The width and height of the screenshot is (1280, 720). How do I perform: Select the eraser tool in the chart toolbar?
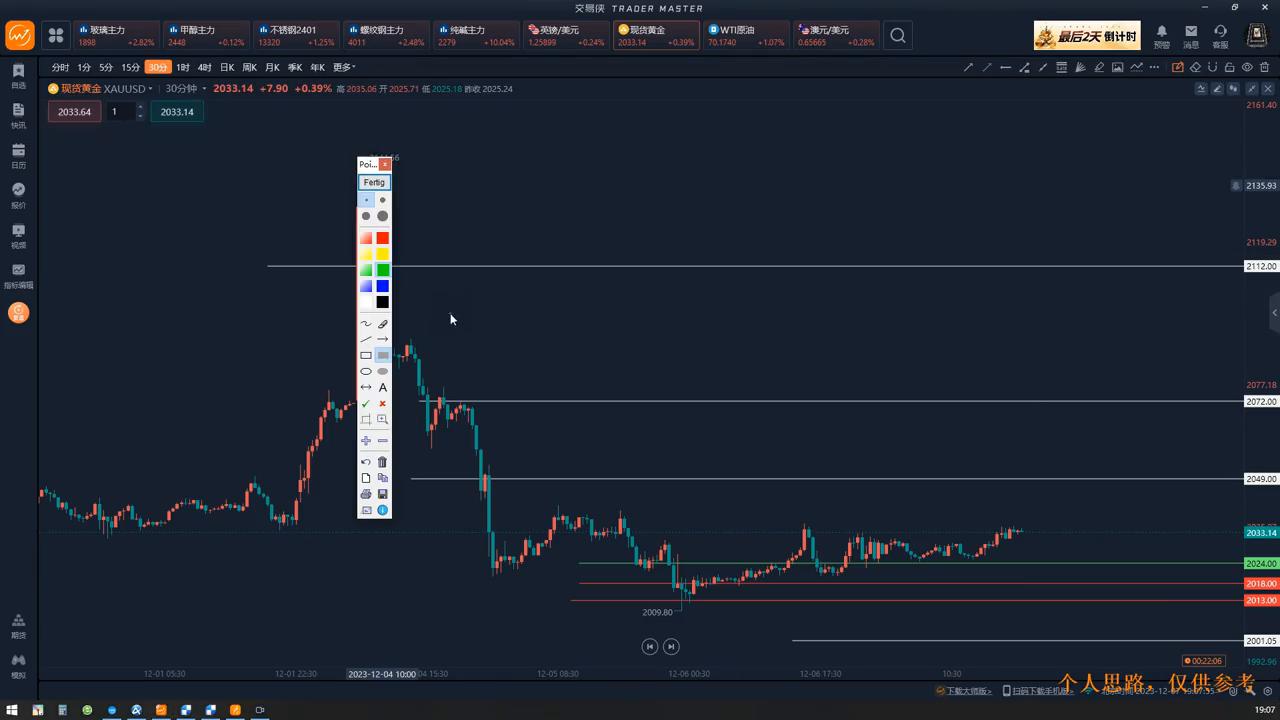(1195, 68)
